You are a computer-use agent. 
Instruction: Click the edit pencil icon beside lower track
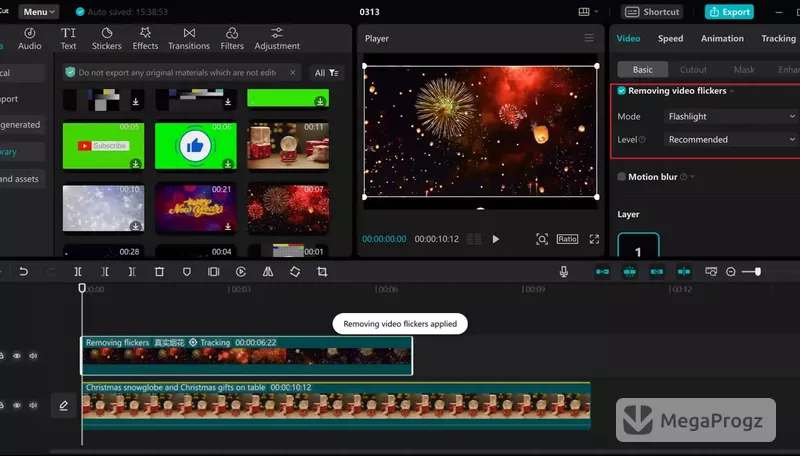click(63, 406)
